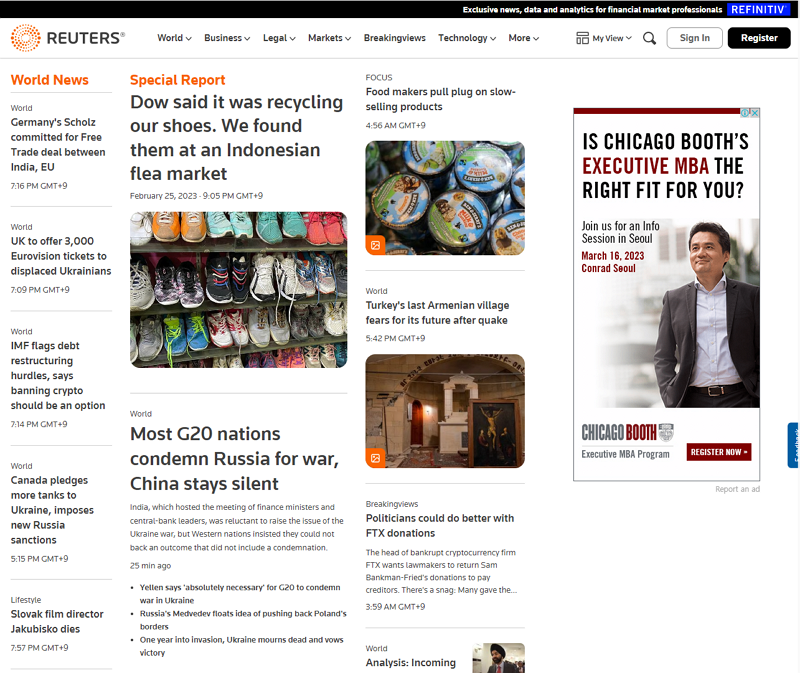Expand the Markets menu
The width and height of the screenshot is (800, 673).
[x=330, y=38]
